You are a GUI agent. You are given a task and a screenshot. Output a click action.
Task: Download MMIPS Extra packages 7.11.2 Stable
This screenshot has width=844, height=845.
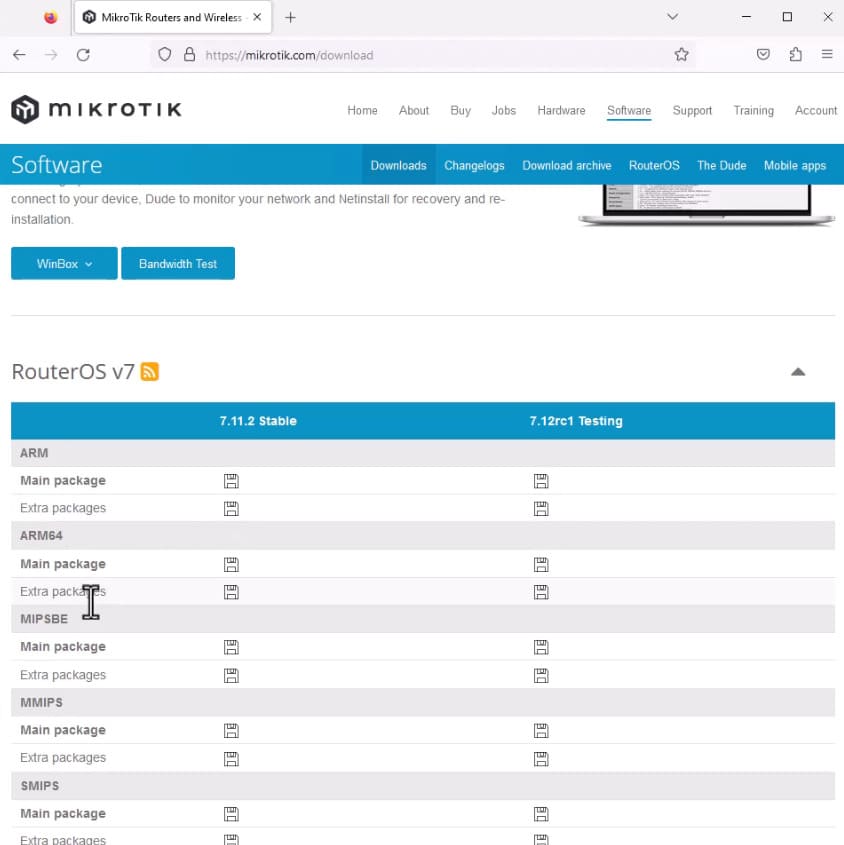pyautogui.click(x=231, y=759)
